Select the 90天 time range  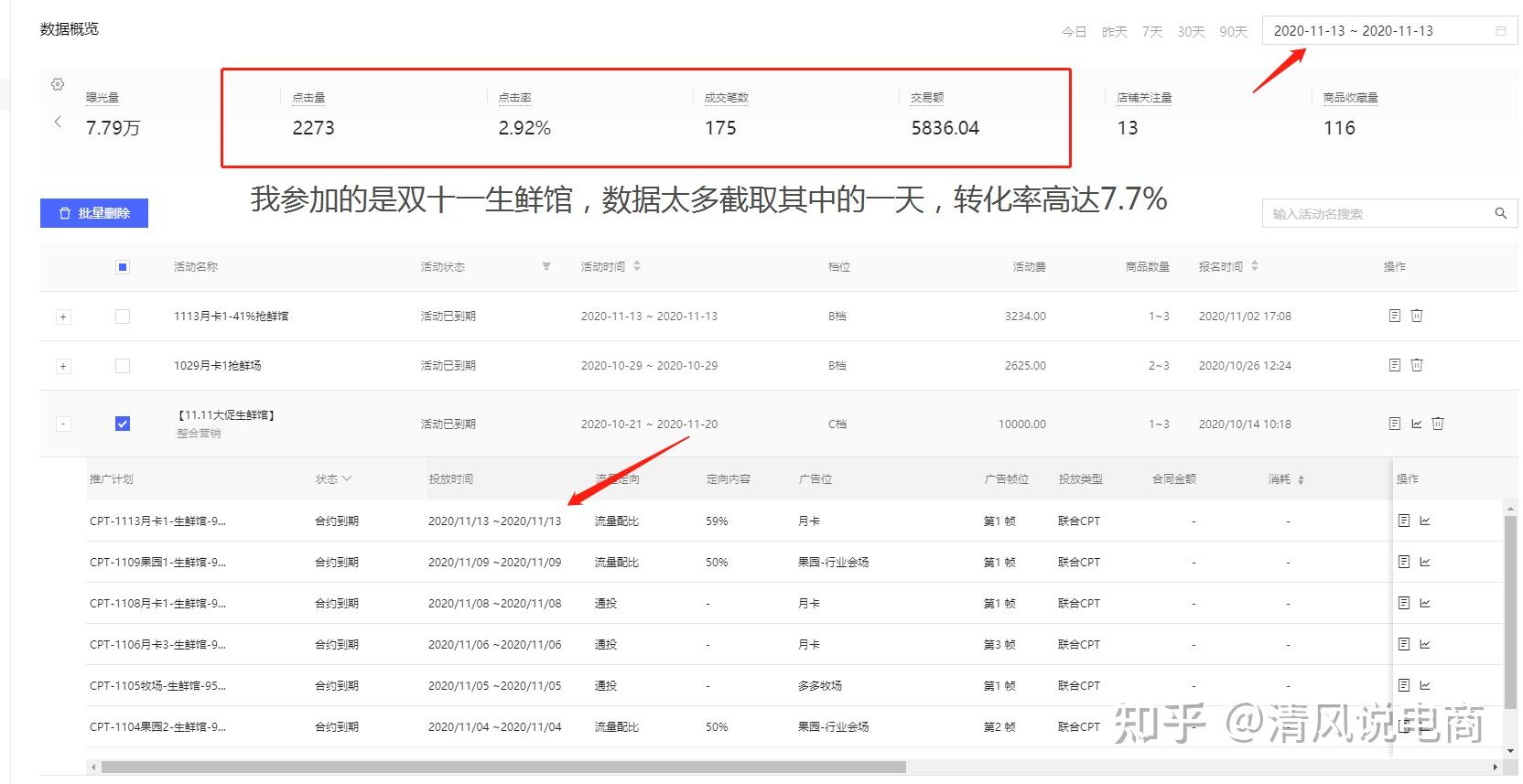(x=1233, y=32)
